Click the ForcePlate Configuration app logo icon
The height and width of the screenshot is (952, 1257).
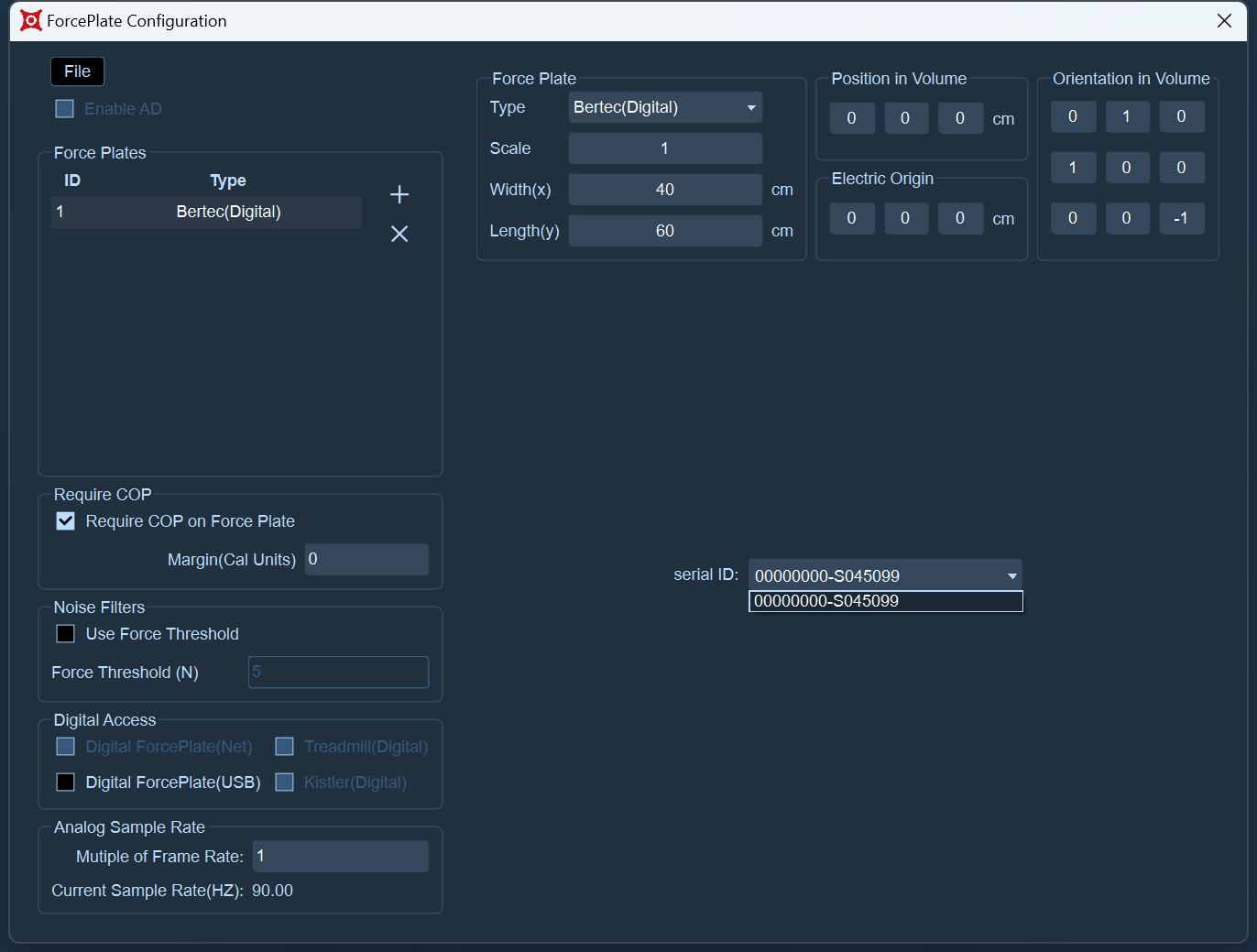(31, 20)
